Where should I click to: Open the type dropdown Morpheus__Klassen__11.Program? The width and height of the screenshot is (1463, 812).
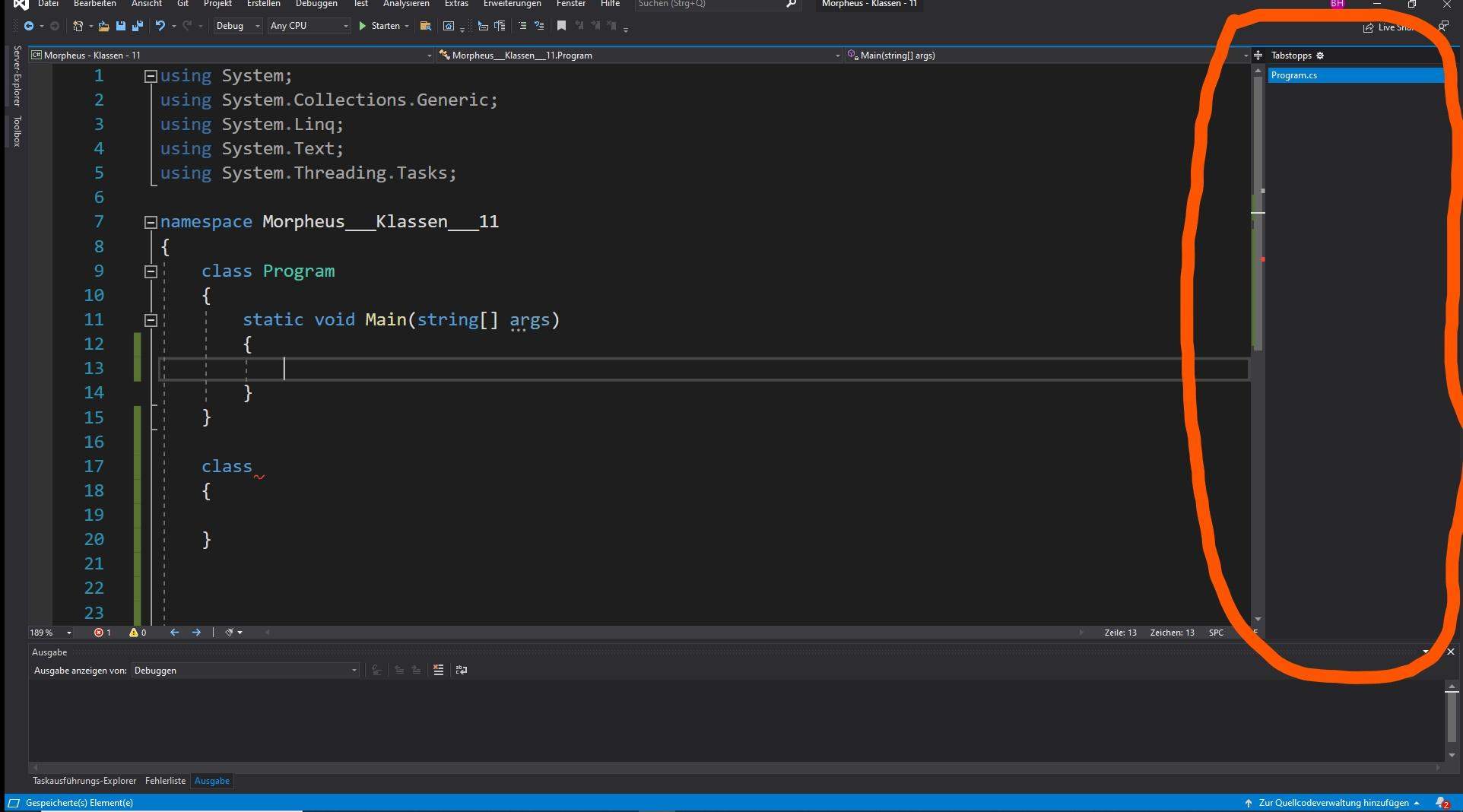[x=639, y=55]
